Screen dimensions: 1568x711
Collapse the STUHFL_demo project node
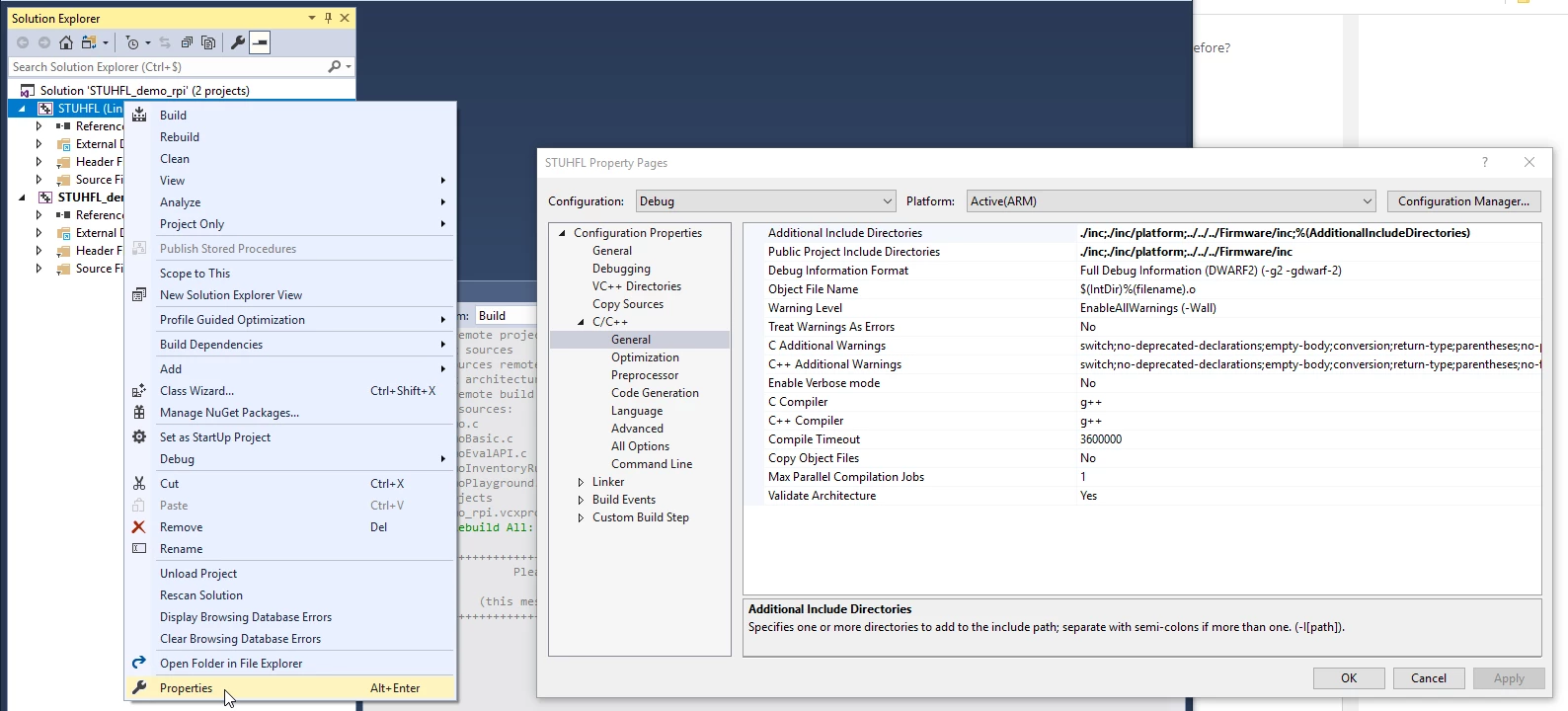coord(22,197)
